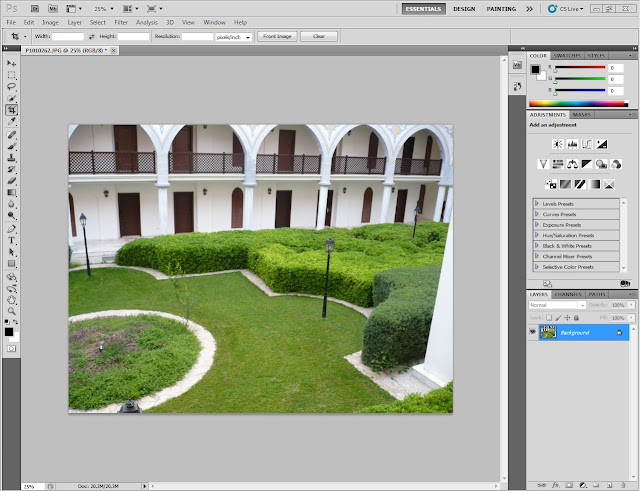This screenshot has height=491, width=640.
Task: Switch to the Swatches tab
Action: pos(567,56)
